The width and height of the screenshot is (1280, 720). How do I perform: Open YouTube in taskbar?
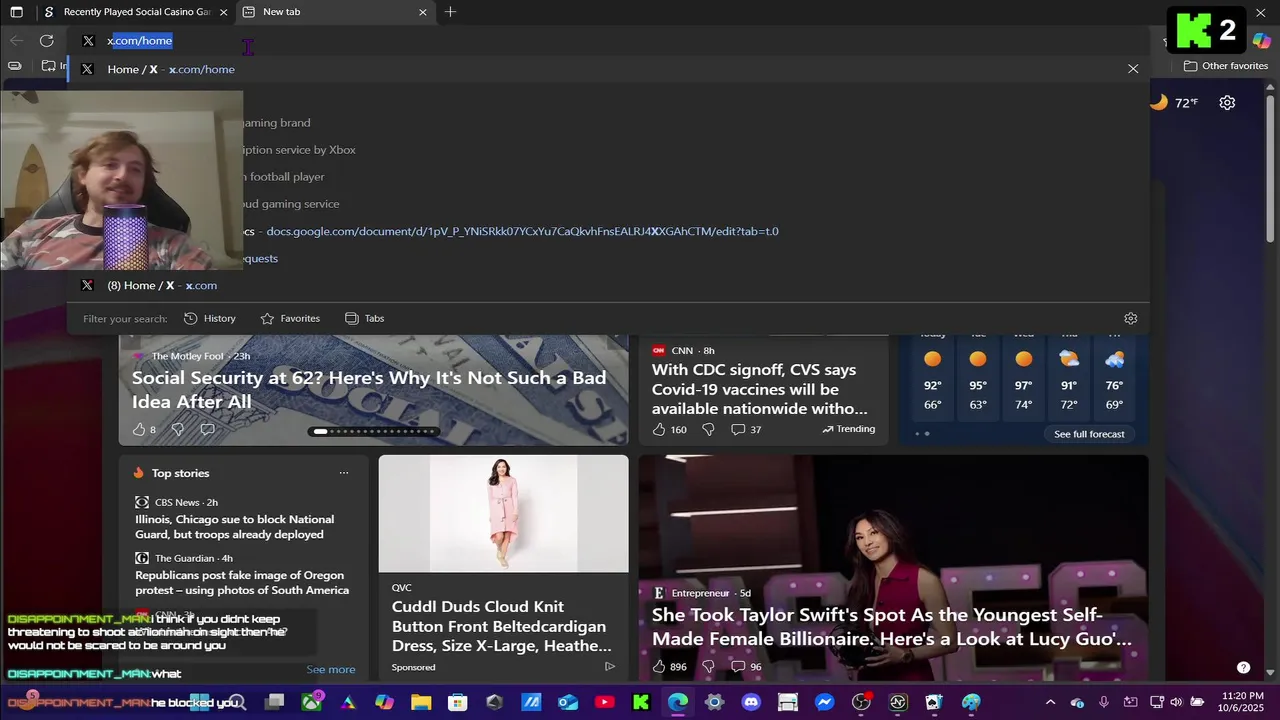604,702
